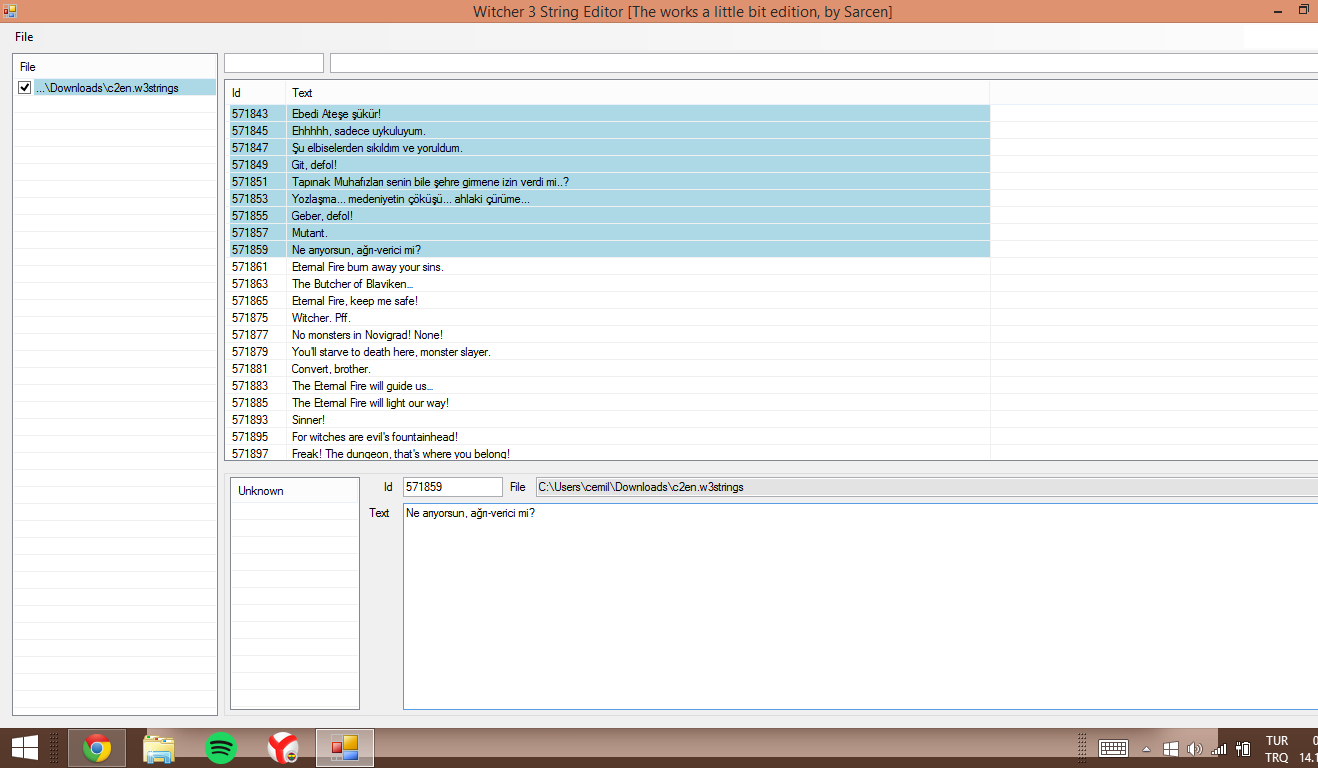Click the small Id filter field
The height and width of the screenshot is (769, 1318).
pos(274,63)
